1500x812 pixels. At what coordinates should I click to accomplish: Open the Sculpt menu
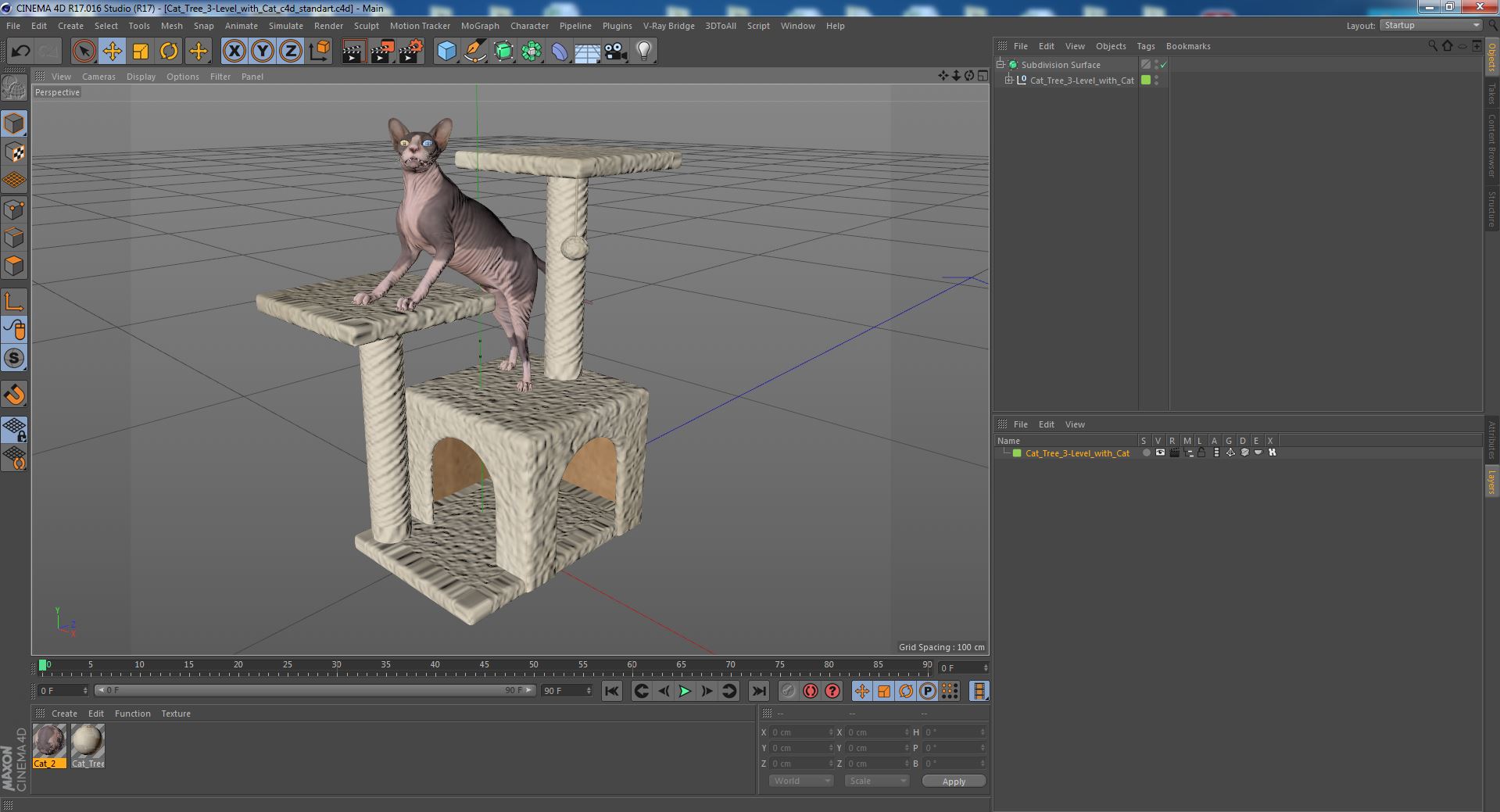pyautogui.click(x=366, y=26)
